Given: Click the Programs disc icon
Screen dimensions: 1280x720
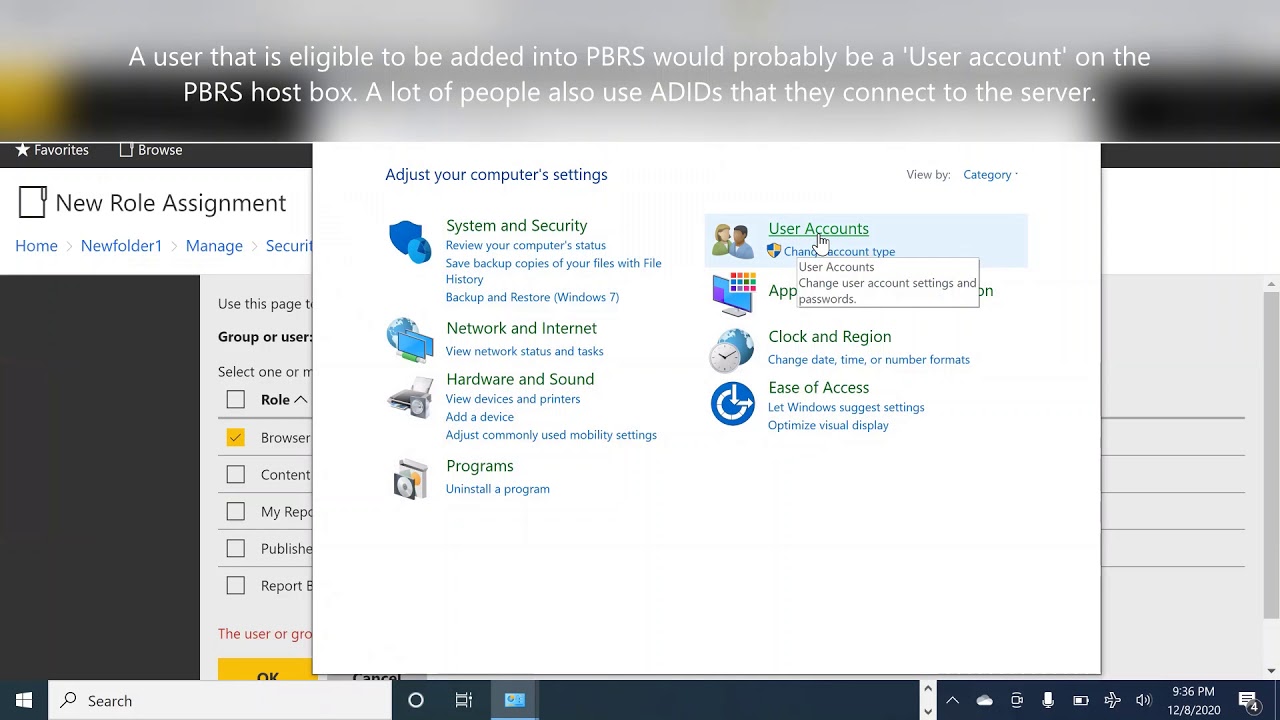Looking at the screenshot, I should point(410,479).
